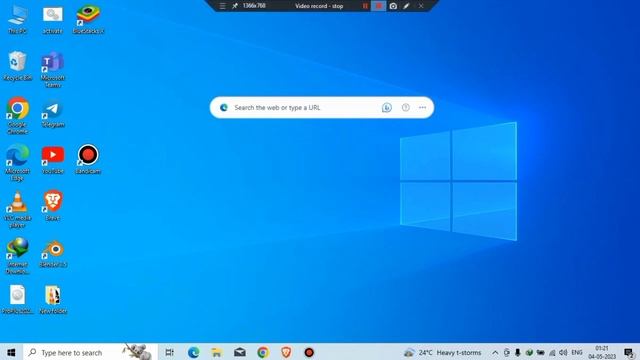Screen dimensions: 640x360
Task: Open the Windows Start menu
Action: click(x=11, y=352)
